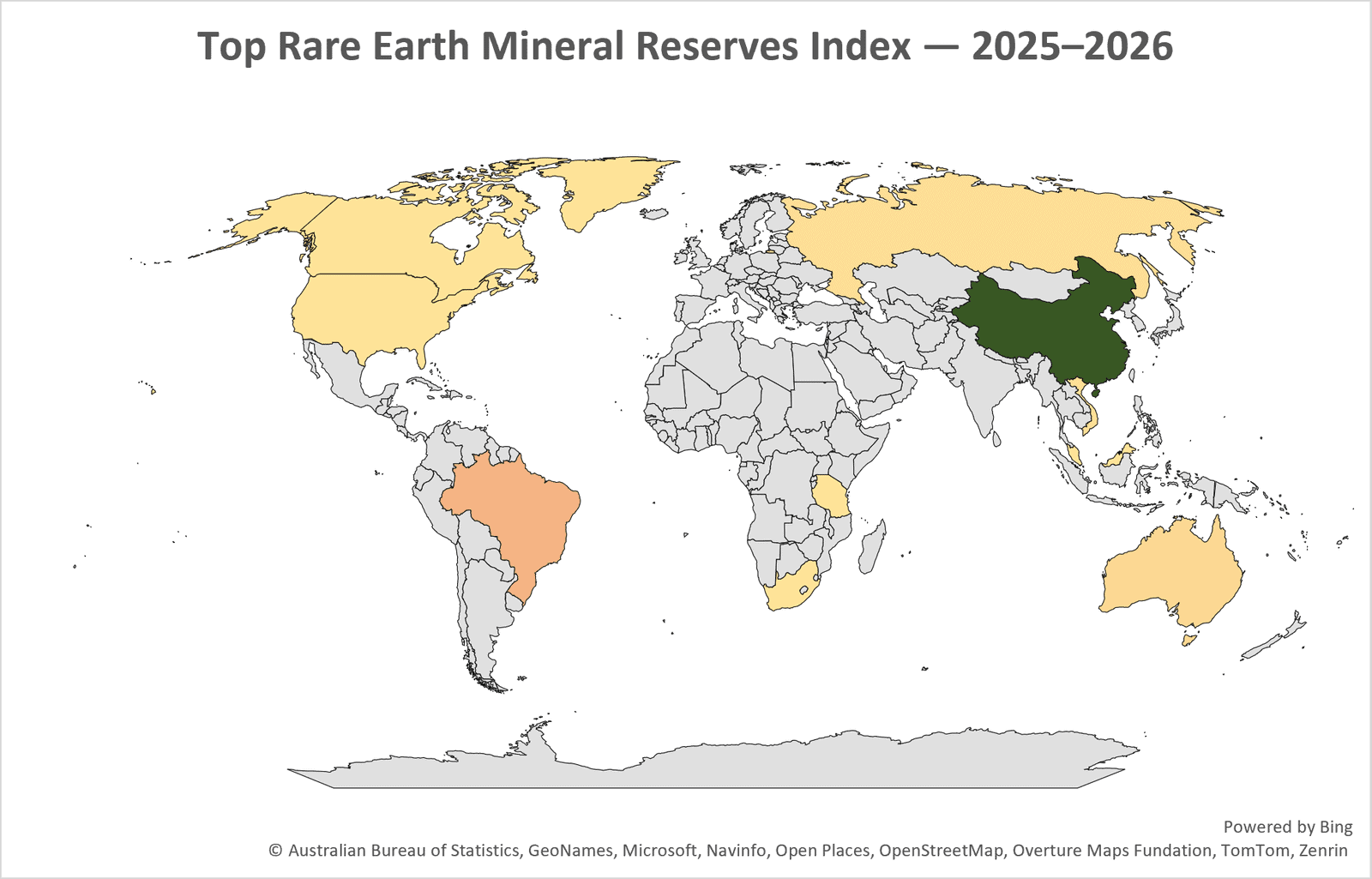Click the Antarctica map region

point(712,762)
